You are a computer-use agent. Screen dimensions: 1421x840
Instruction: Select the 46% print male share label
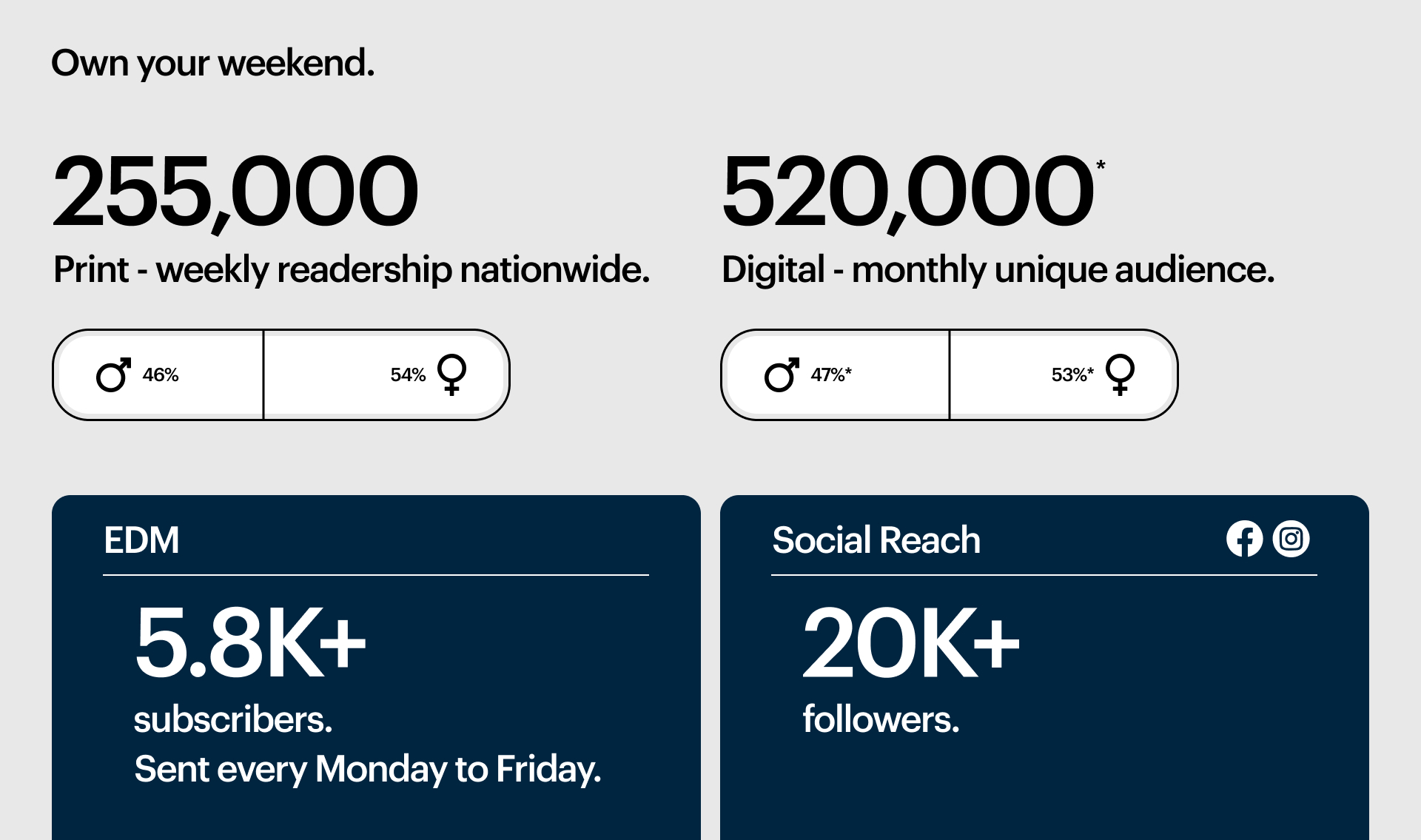pyautogui.click(x=161, y=375)
